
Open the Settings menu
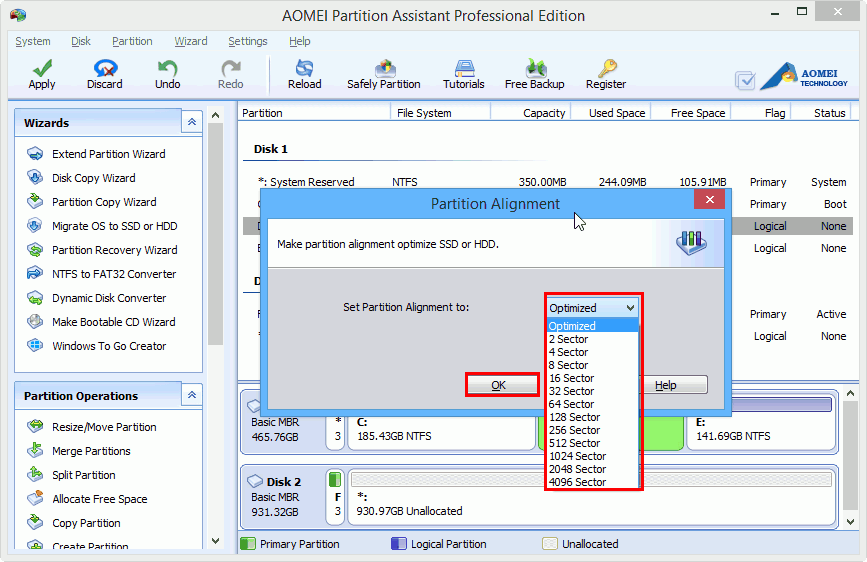(x=248, y=41)
